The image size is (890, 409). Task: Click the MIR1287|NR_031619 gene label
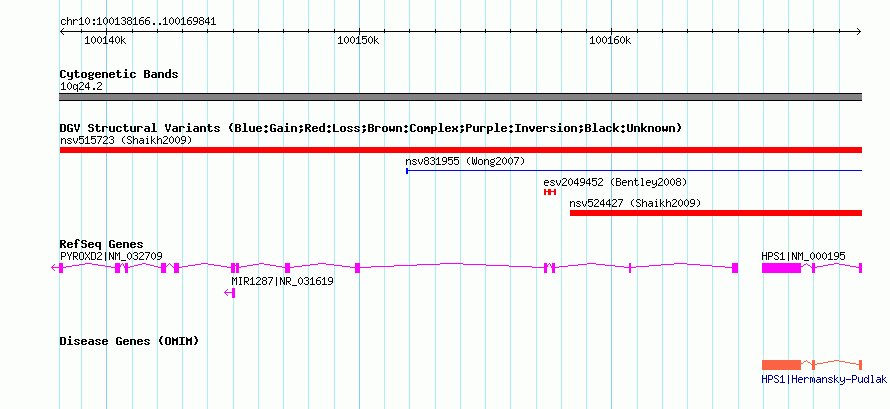click(282, 281)
